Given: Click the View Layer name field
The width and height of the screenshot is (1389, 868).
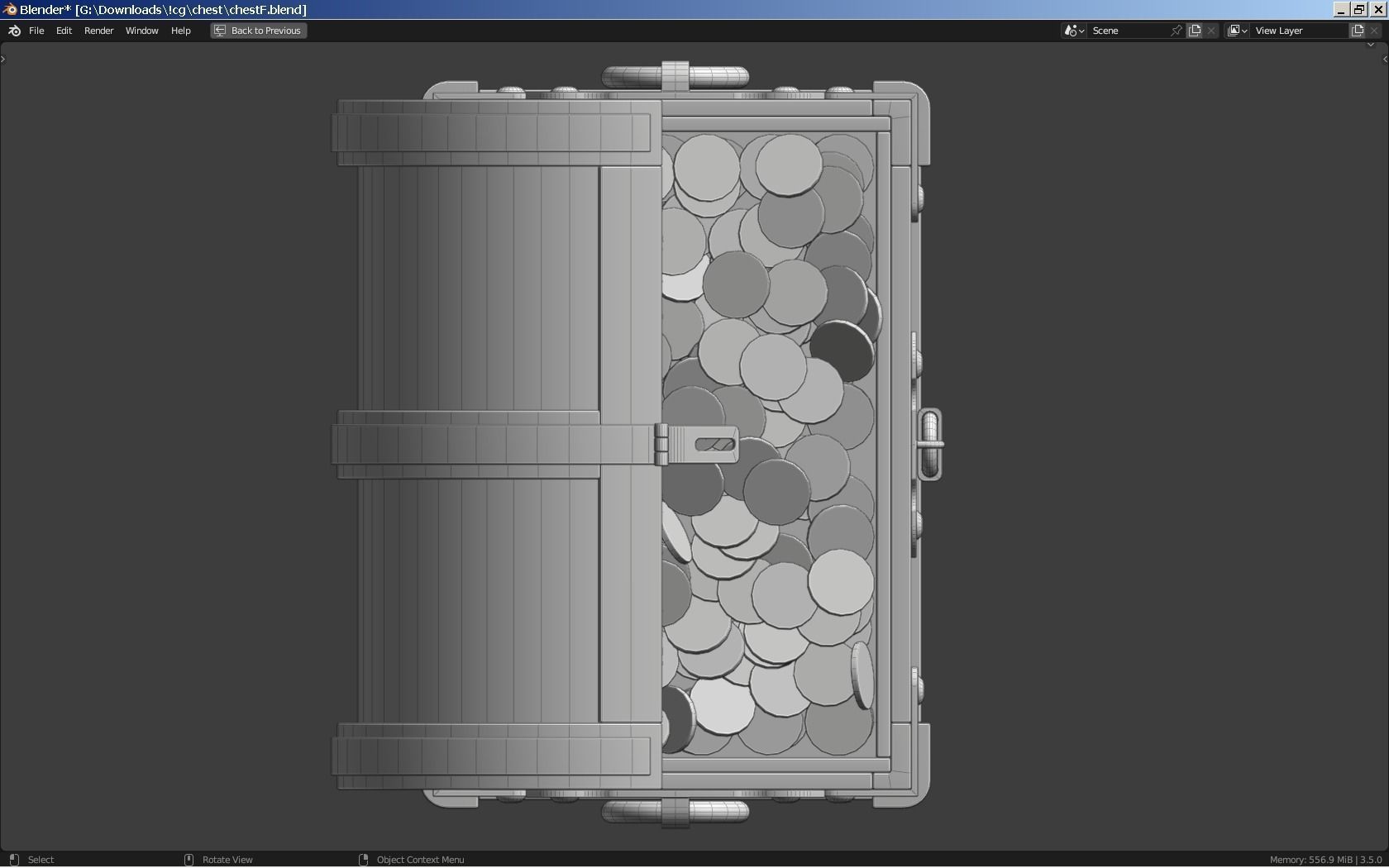Looking at the screenshot, I should click(1299, 31).
